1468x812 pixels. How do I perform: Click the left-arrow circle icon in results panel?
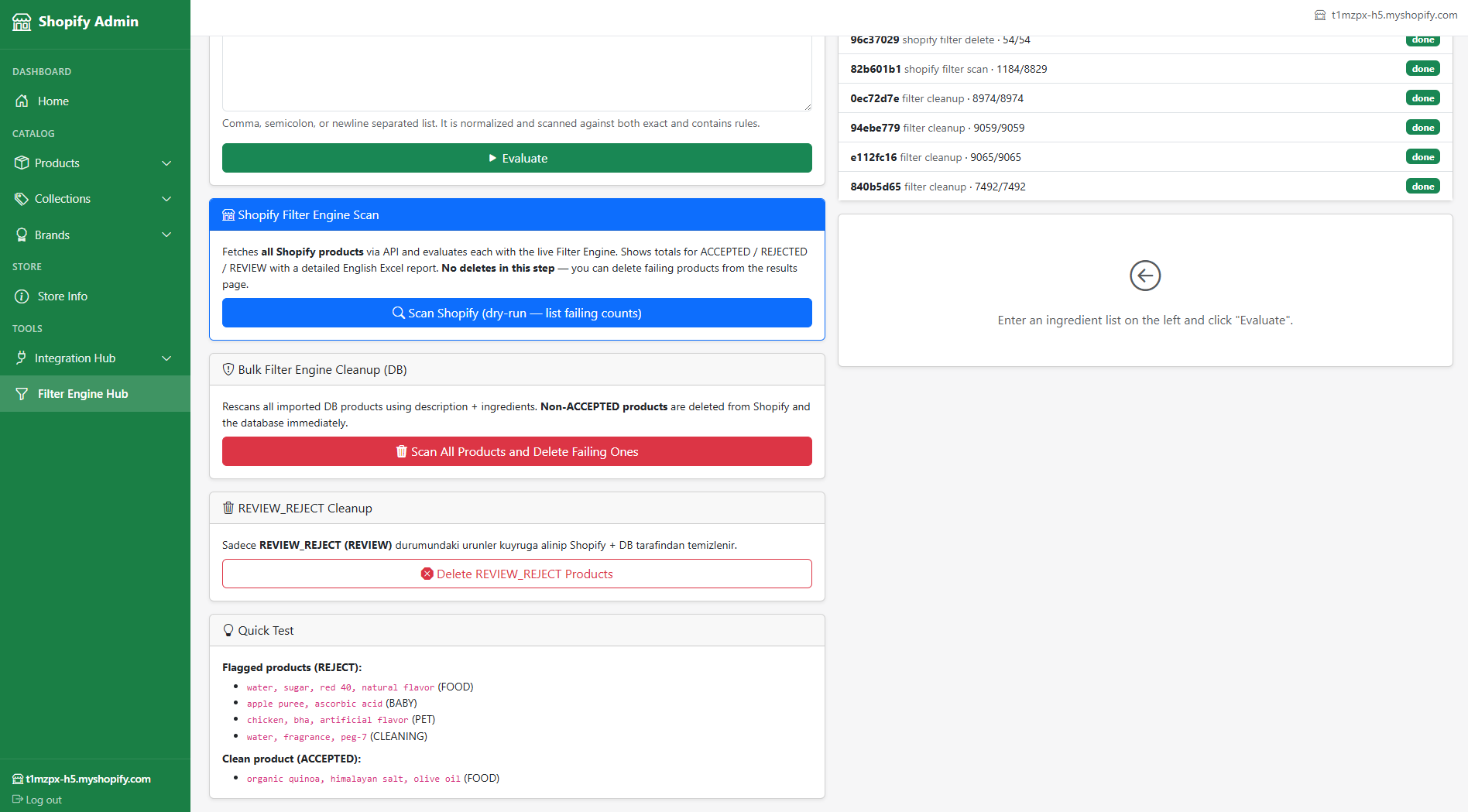1145,276
